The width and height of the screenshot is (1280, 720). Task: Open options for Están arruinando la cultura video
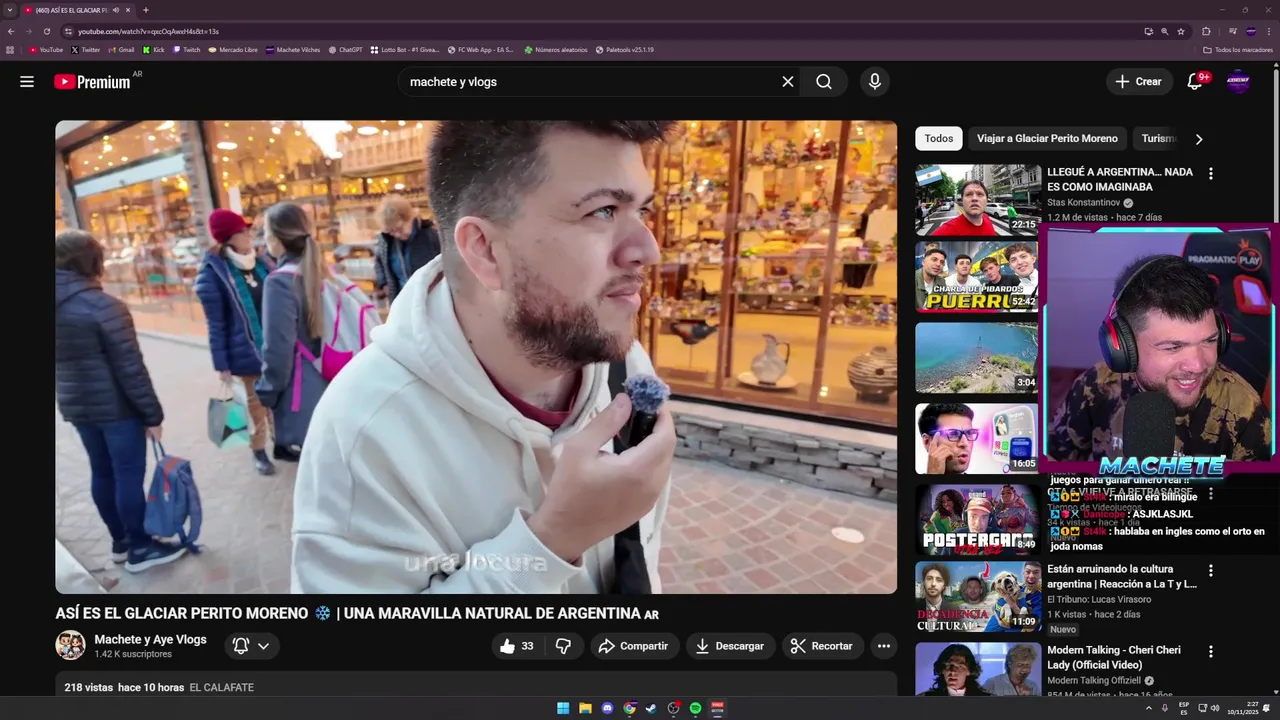(x=1211, y=570)
